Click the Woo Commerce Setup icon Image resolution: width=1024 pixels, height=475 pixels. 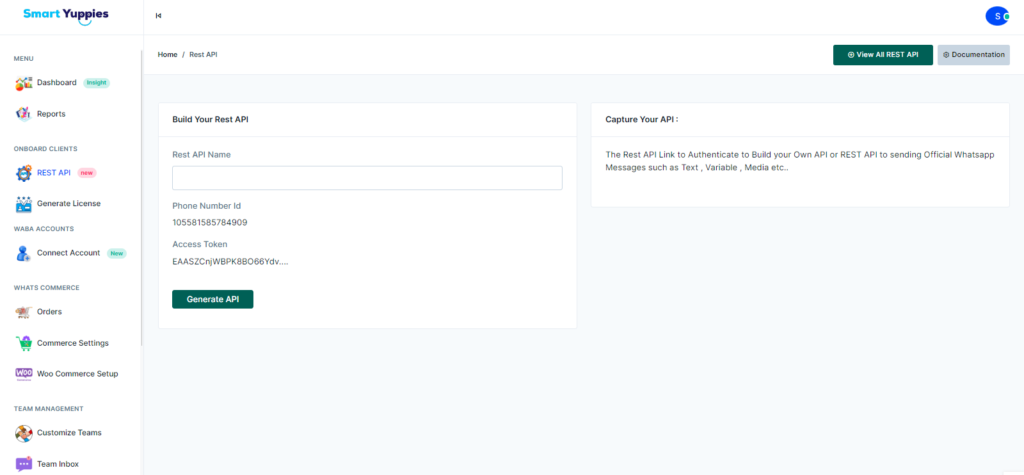24,374
